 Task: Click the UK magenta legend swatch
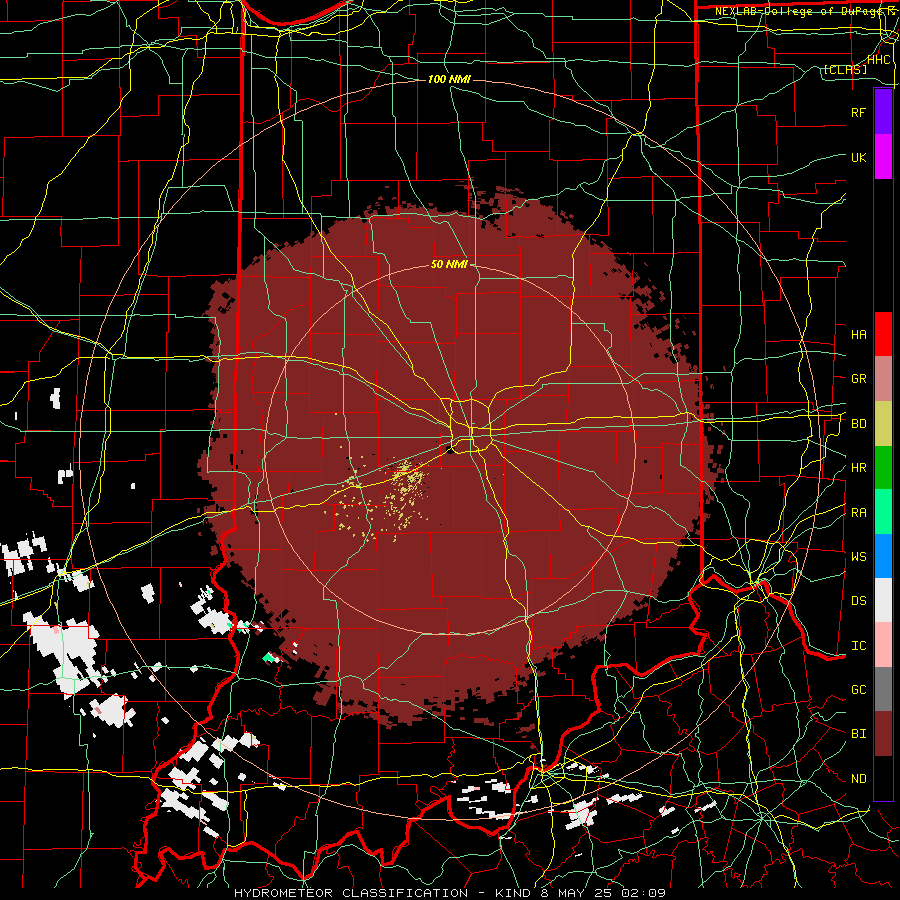click(883, 157)
